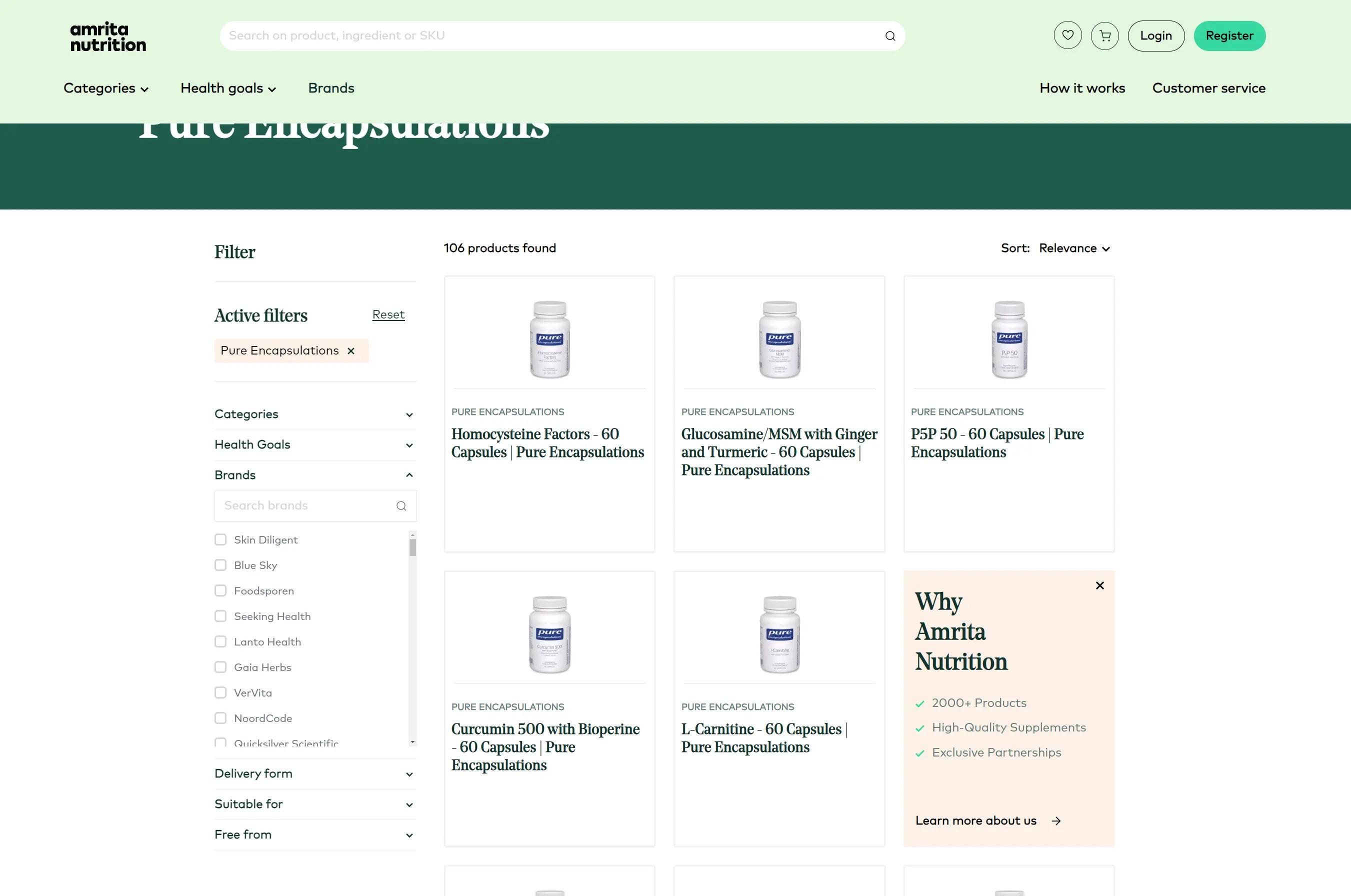Open the How it works page
Screen dimensions: 1351x896
pos(1082,88)
